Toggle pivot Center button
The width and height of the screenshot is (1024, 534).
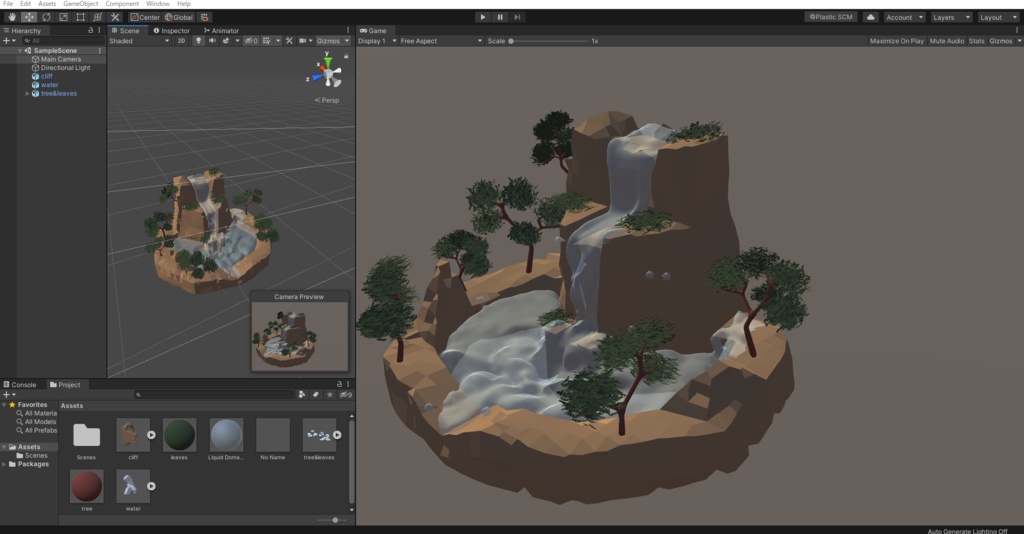pos(144,17)
